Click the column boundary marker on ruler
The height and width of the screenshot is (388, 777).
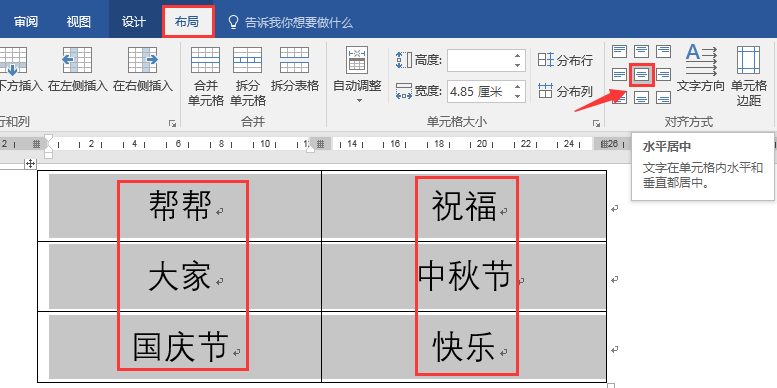click(x=321, y=144)
